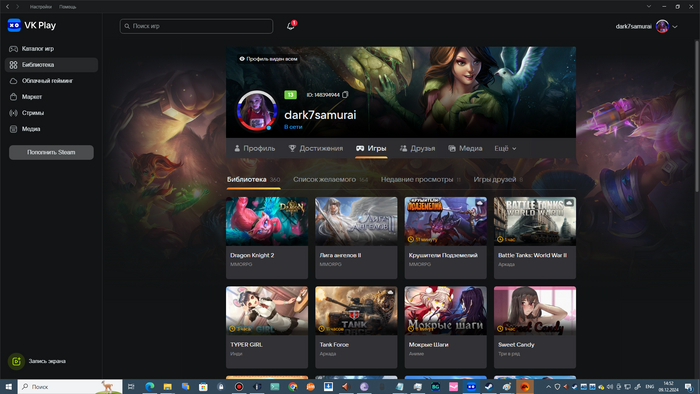This screenshot has height=394, width=700.
Task: Click the Пополнить Steam button
Action: click(x=51, y=152)
